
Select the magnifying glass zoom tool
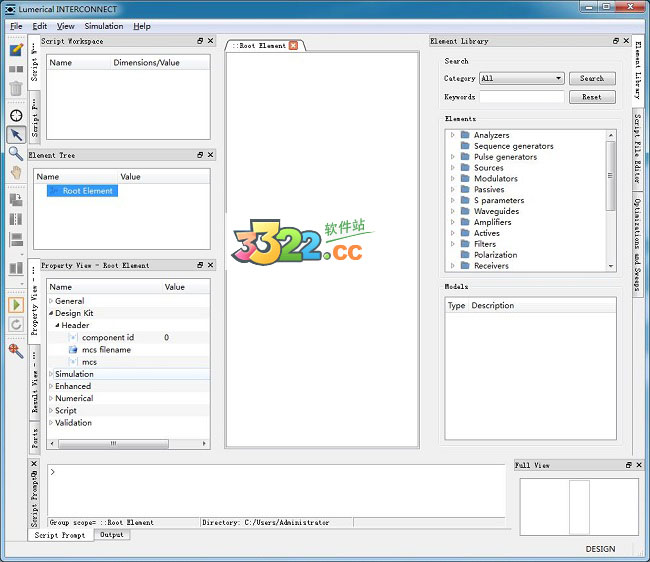click(x=16, y=154)
